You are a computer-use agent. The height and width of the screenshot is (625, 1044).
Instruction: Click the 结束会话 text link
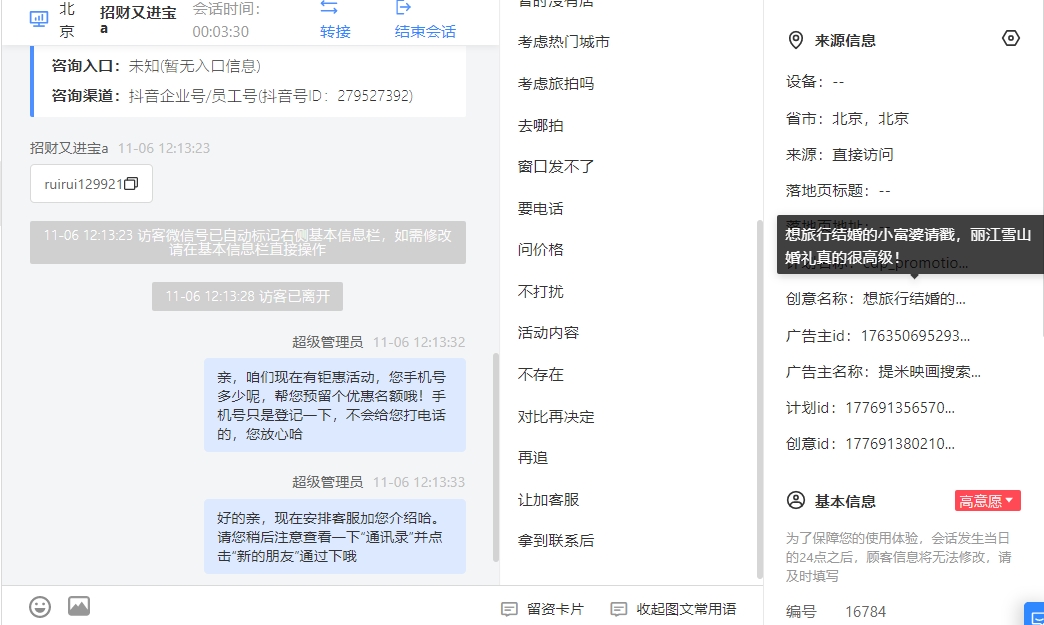425,31
